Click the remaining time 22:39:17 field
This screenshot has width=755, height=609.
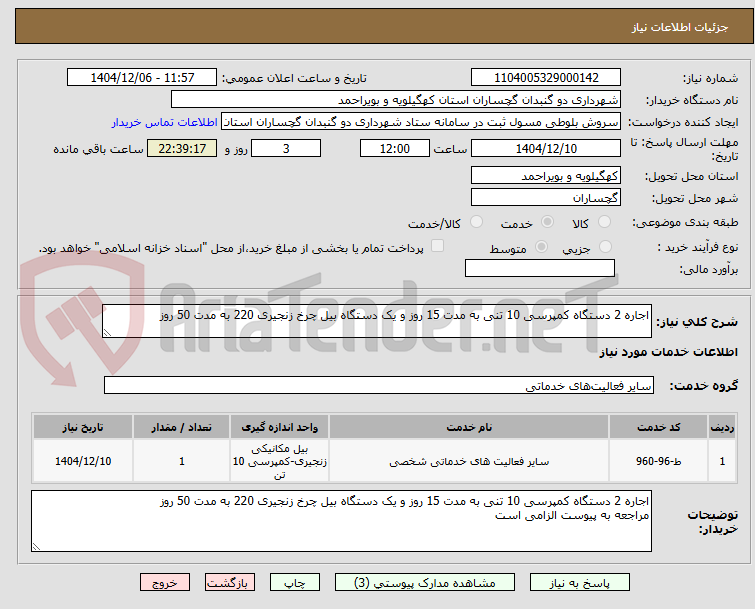pyautogui.click(x=182, y=148)
